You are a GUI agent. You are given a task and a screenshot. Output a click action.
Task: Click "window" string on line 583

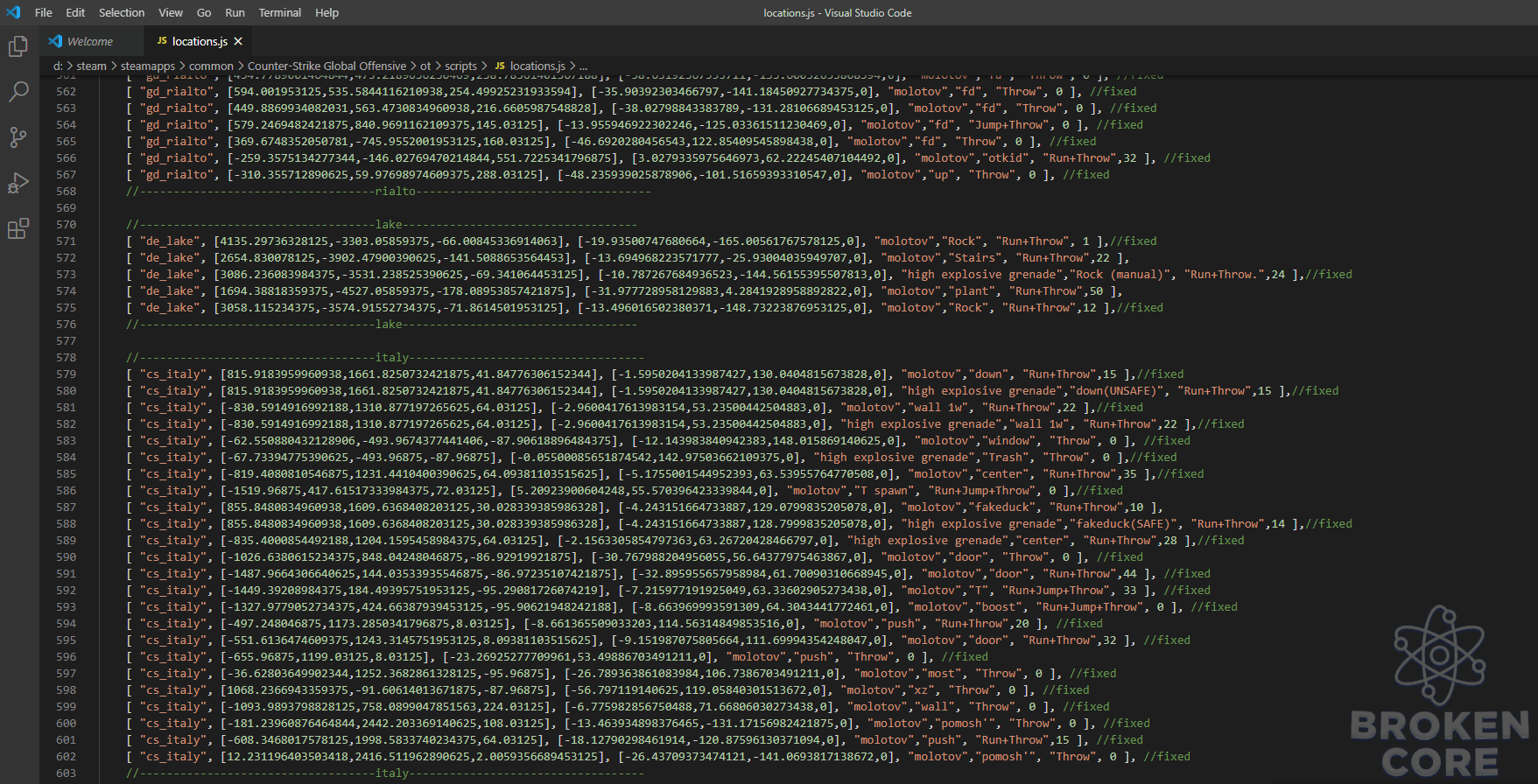(1008, 441)
